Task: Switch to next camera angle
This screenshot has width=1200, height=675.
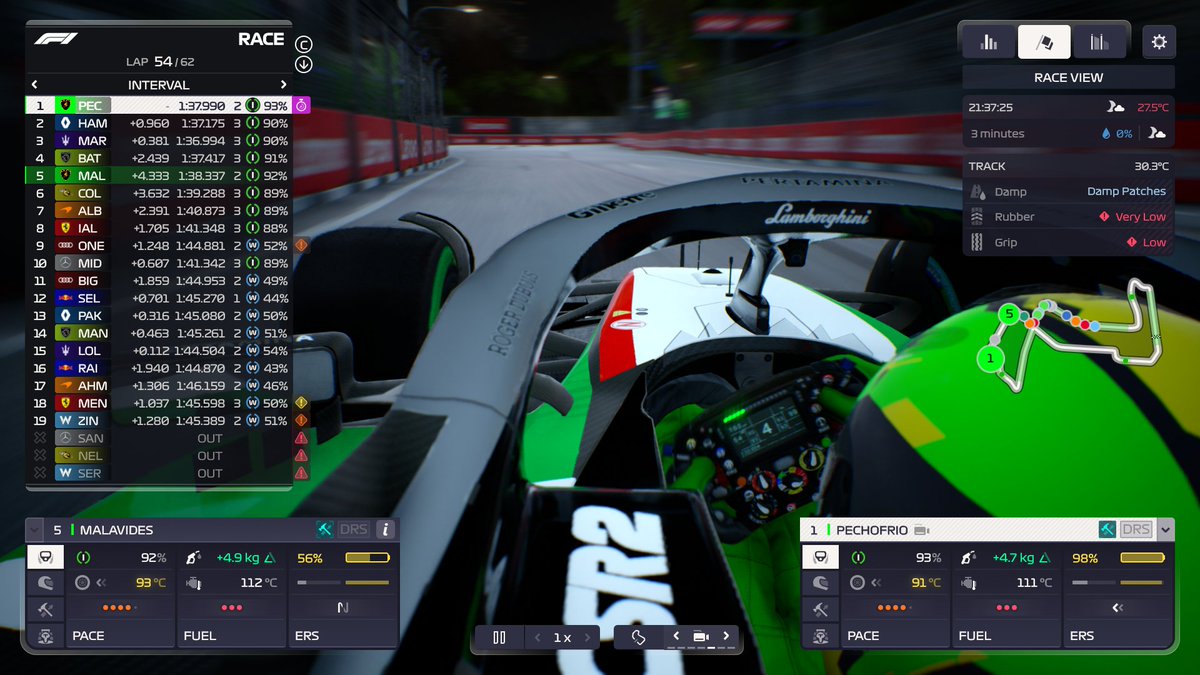Action: pos(726,636)
